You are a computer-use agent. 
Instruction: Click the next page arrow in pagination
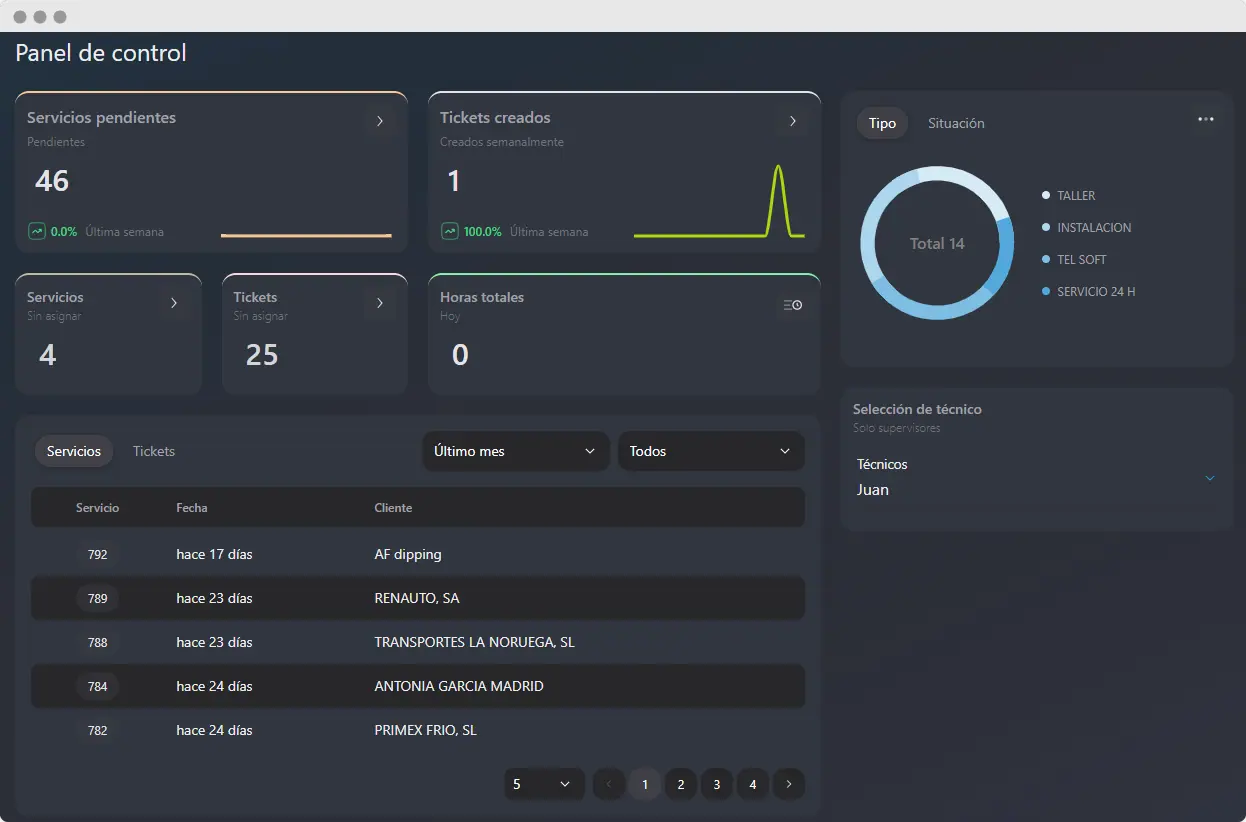tap(788, 784)
